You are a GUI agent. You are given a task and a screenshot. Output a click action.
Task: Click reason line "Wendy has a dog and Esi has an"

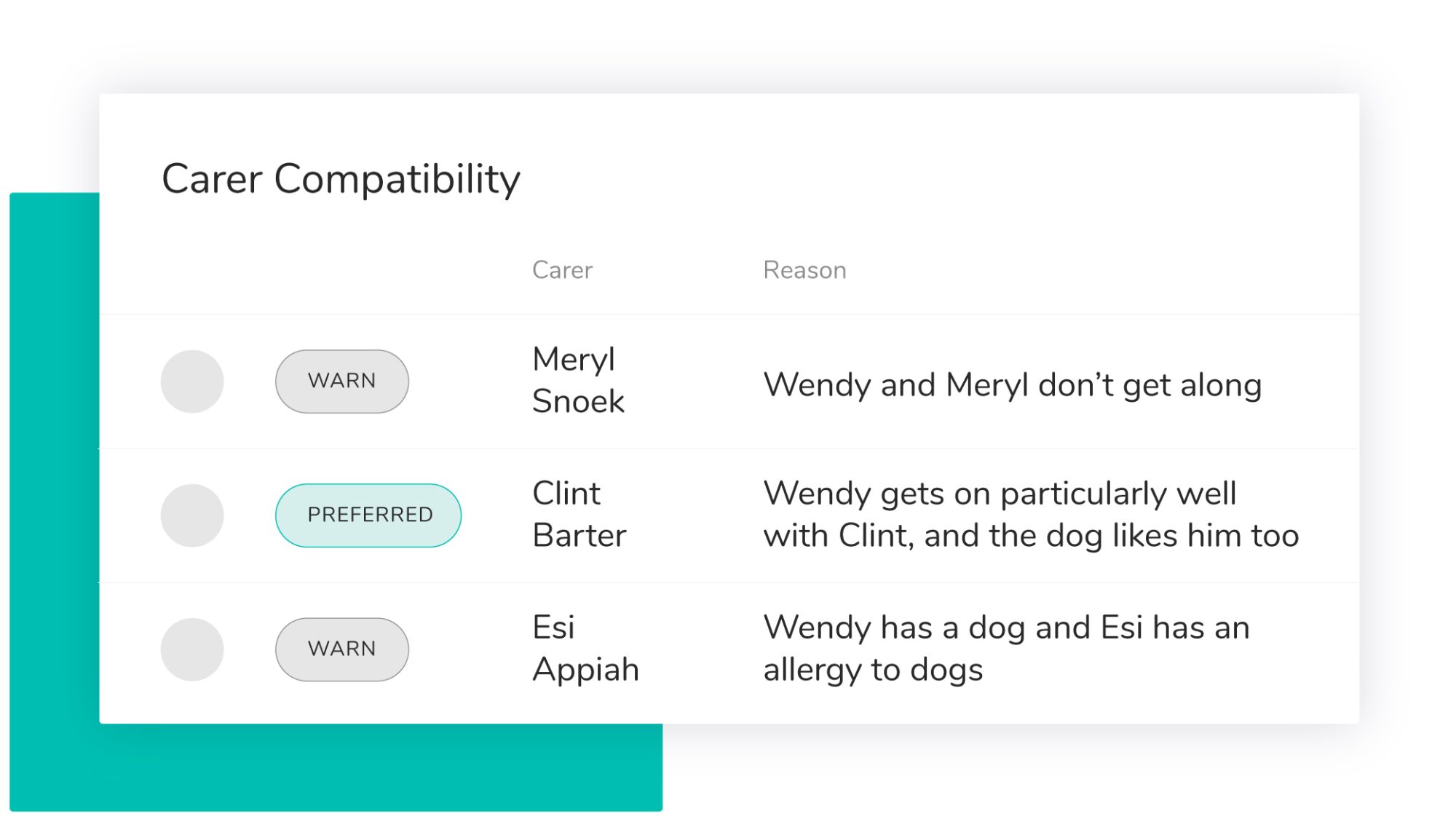pyautogui.click(x=1006, y=628)
